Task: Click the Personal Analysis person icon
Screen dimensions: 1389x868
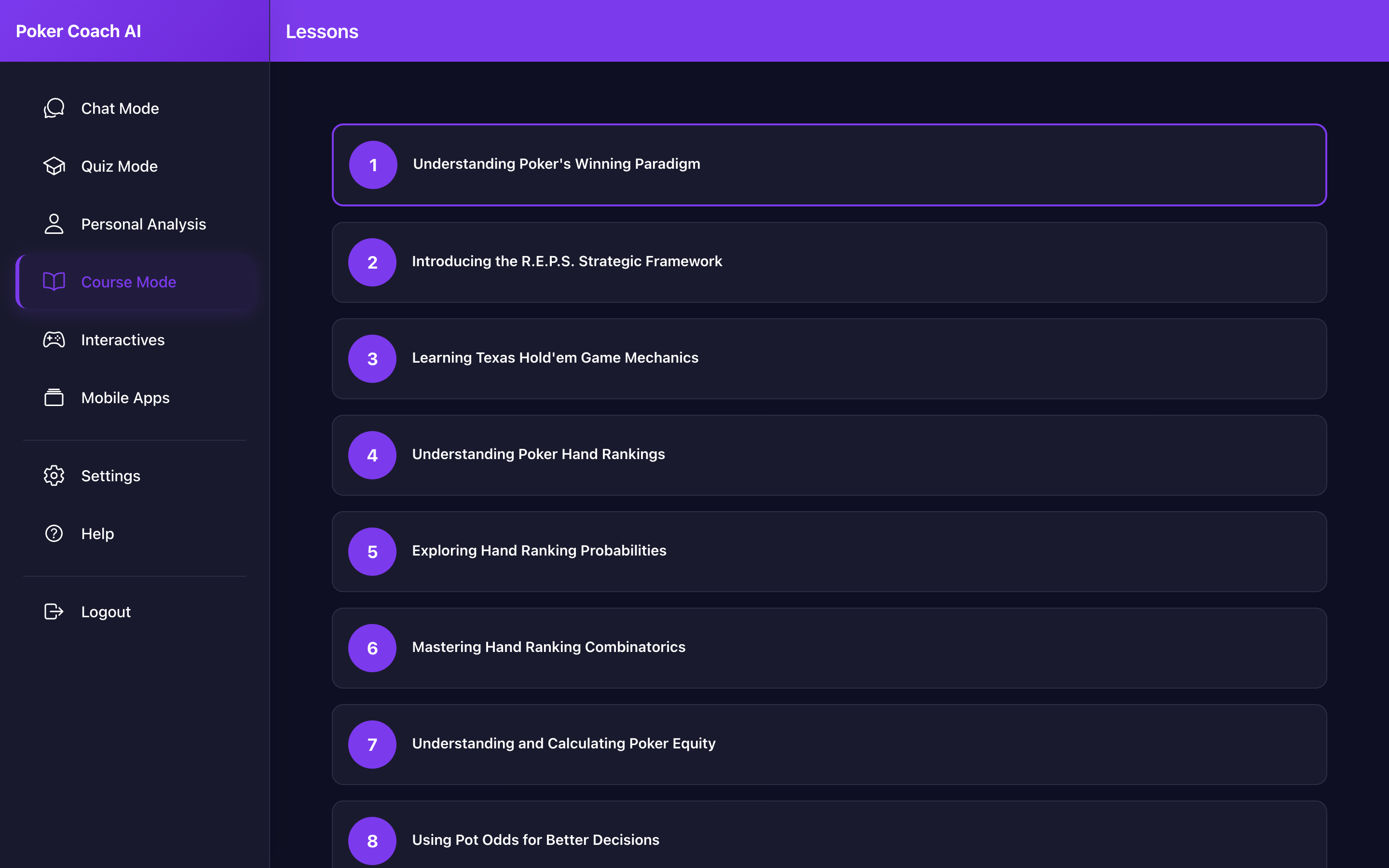Action: 54,224
